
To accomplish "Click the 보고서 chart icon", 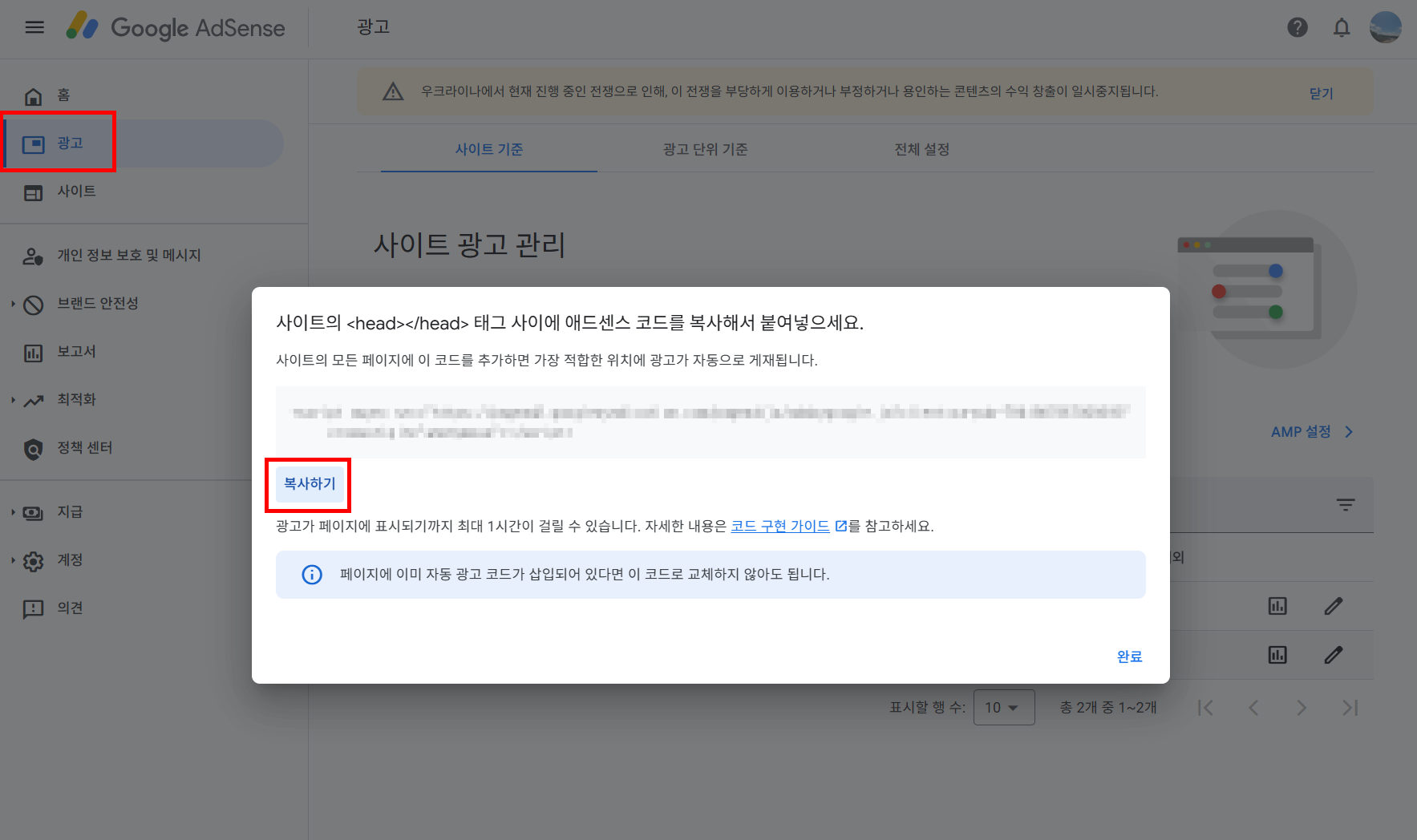I will [x=33, y=353].
